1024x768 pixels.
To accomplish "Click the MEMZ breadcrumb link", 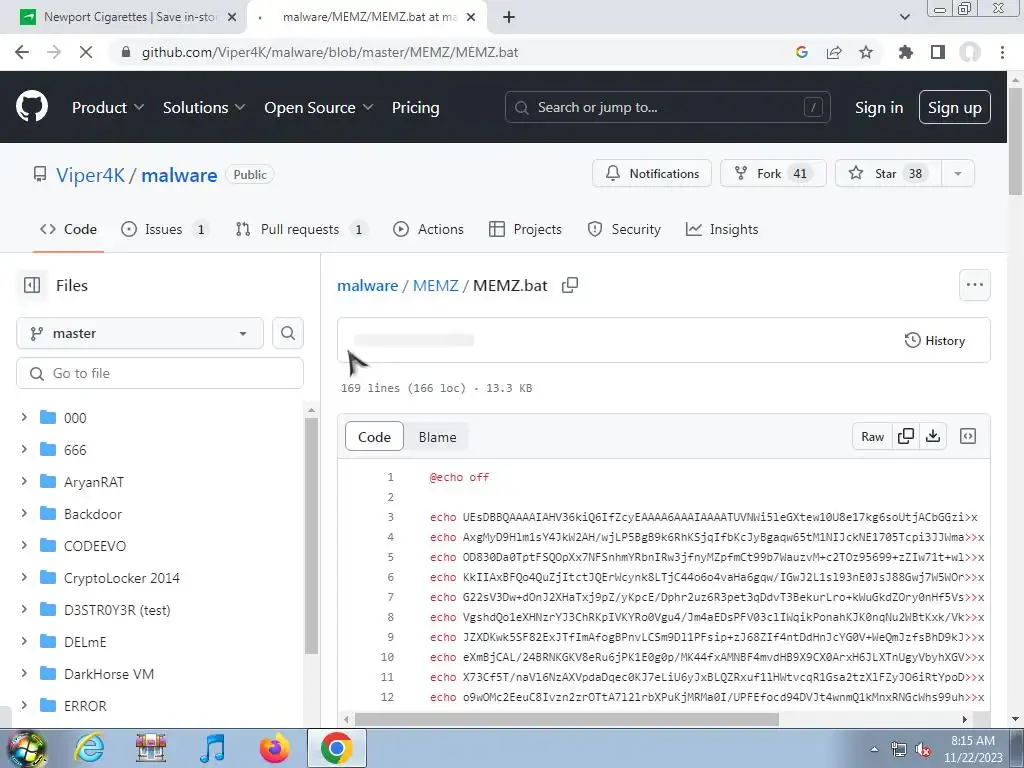I will (435, 285).
